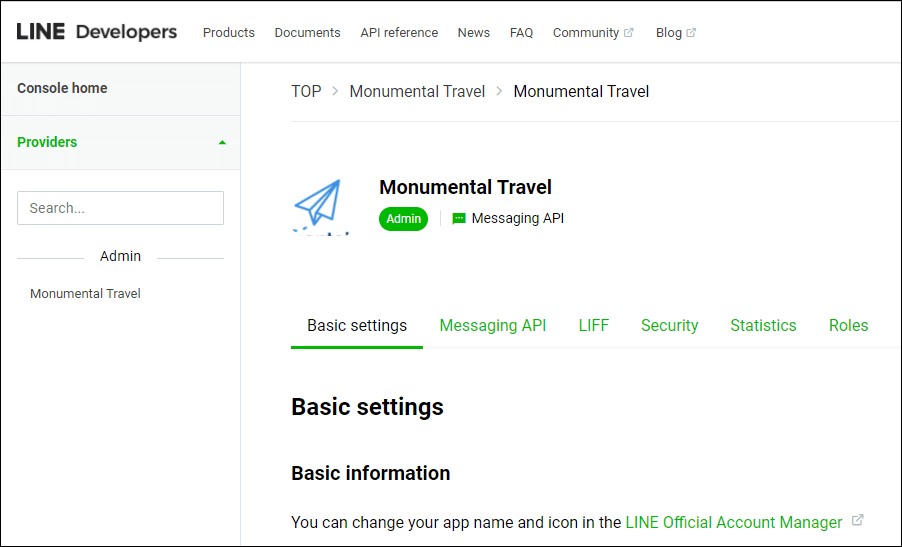This screenshot has height=547, width=902.
Task: Go to Console home
Action: pos(62,88)
